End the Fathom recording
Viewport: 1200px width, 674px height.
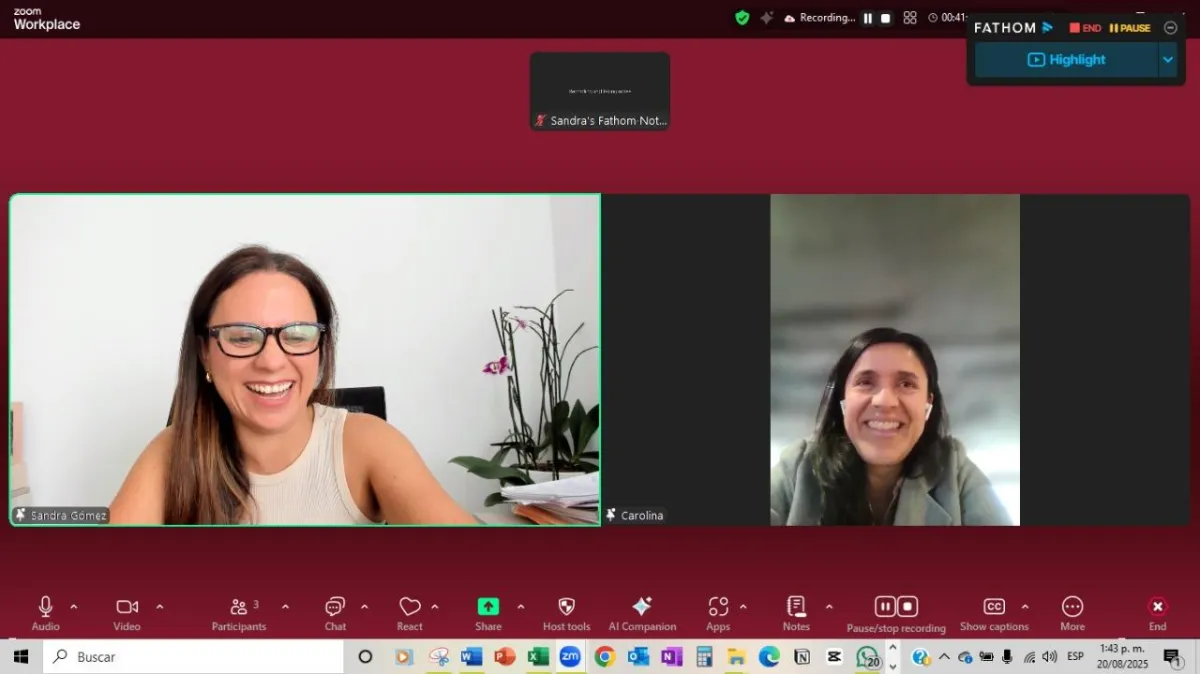[x=1085, y=28]
